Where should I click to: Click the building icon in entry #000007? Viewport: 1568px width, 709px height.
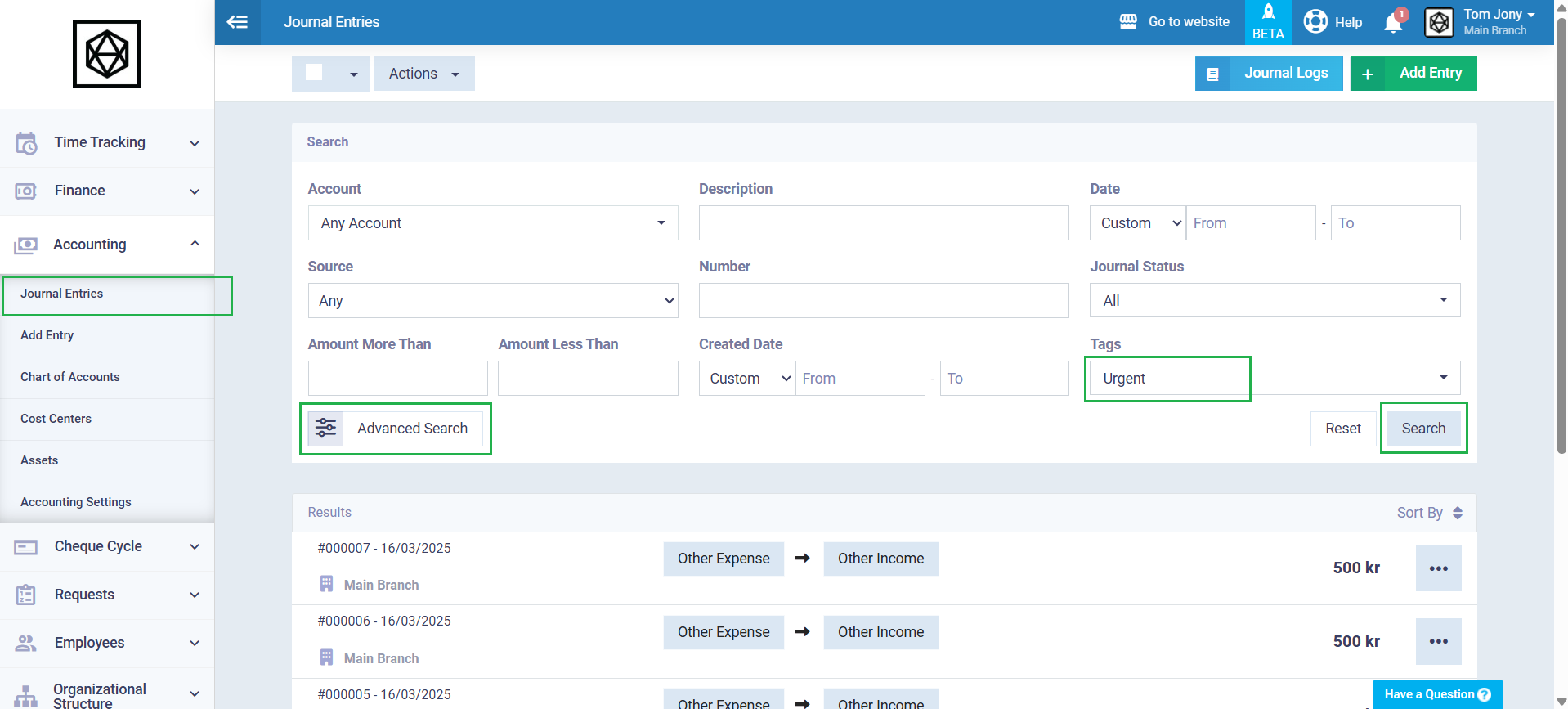point(326,584)
